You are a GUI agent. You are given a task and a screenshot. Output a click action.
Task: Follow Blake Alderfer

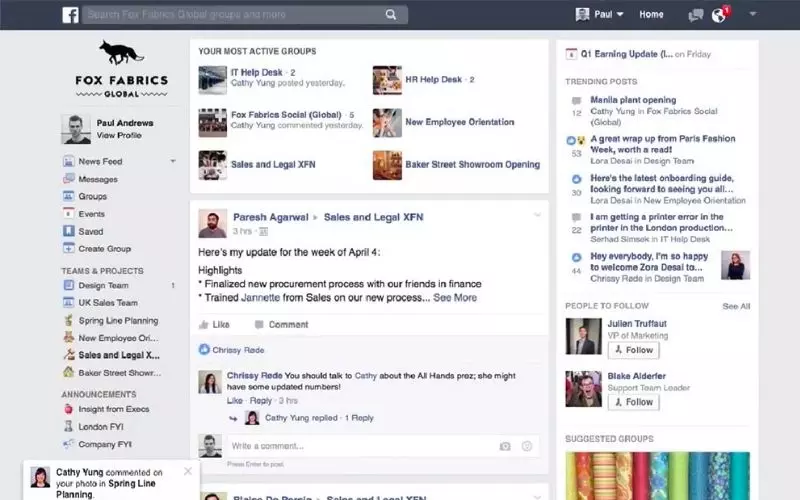pyautogui.click(x=634, y=402)
